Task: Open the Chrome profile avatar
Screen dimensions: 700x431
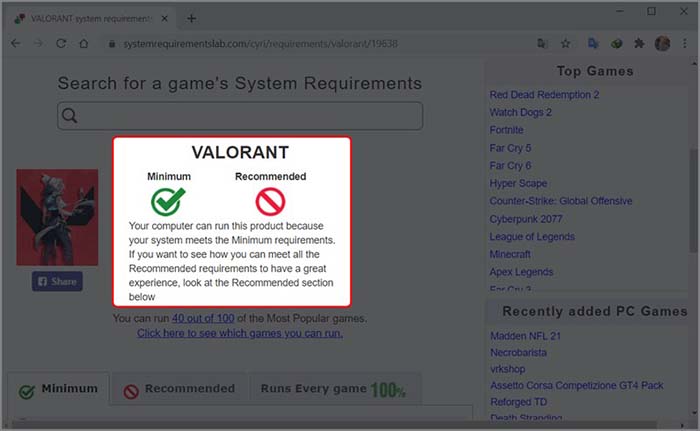Action: tap(662, 44)
